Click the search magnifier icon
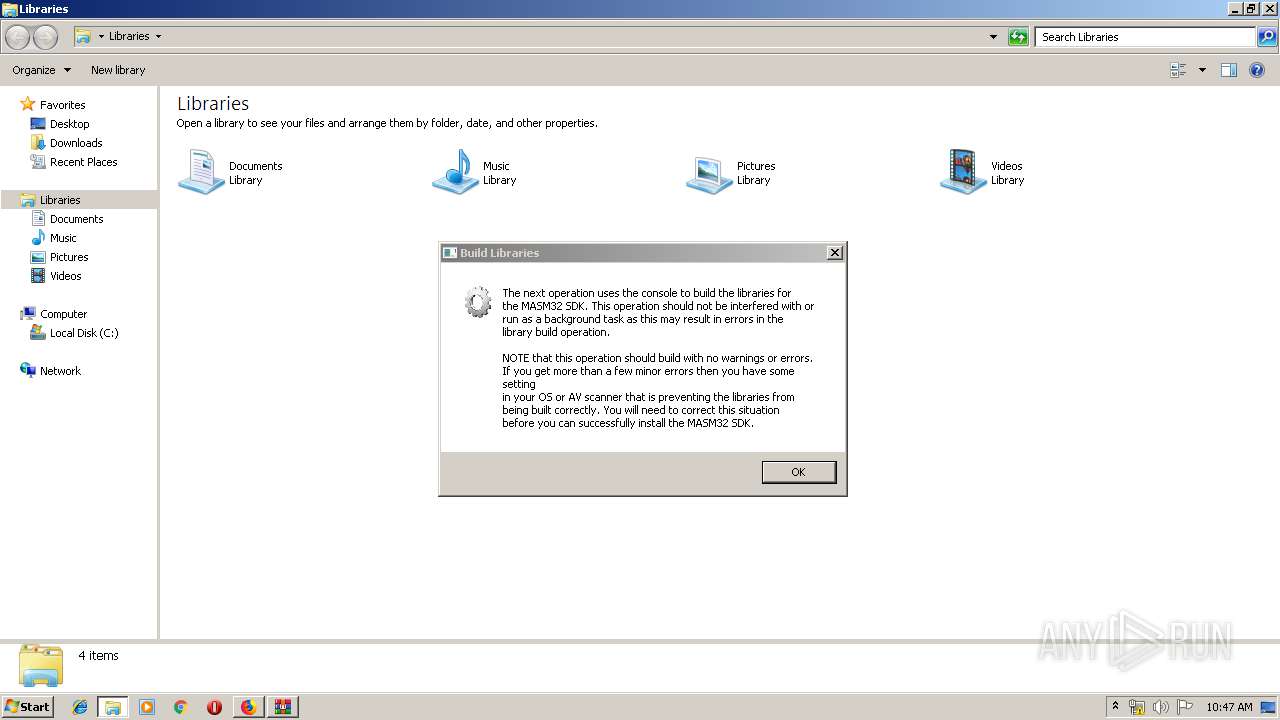The image size is (1280, 720). pyautogui.click(x=1267, y=37)
